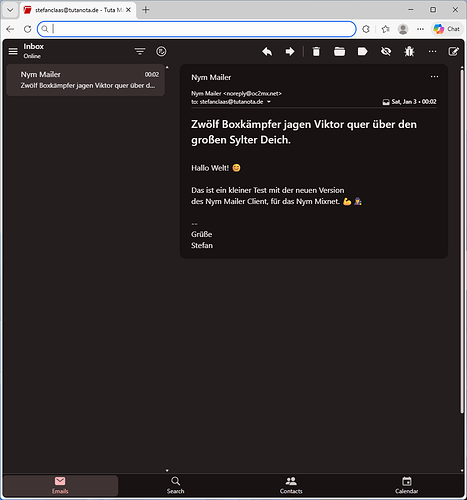Screen dimensions: 467x500
Task: Open tab search dropdown arrow
Action: 10,10
